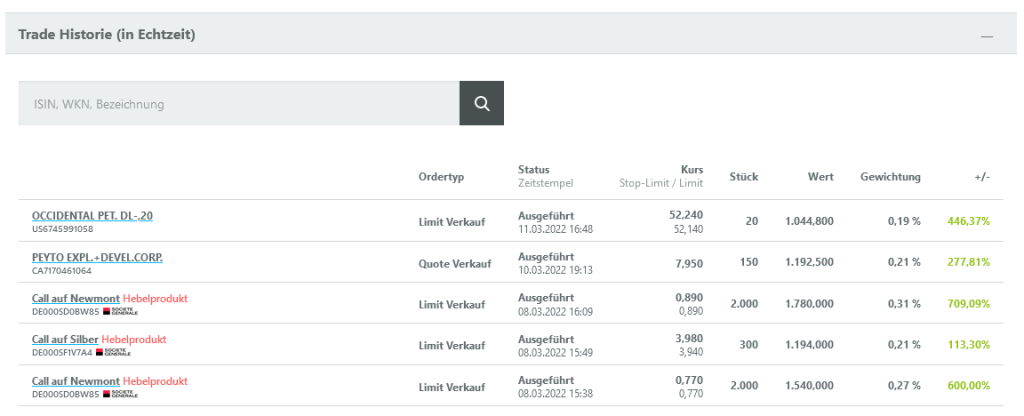Click the Gewichtung column header
This screenshot has width=1024, height=416.
890,177
